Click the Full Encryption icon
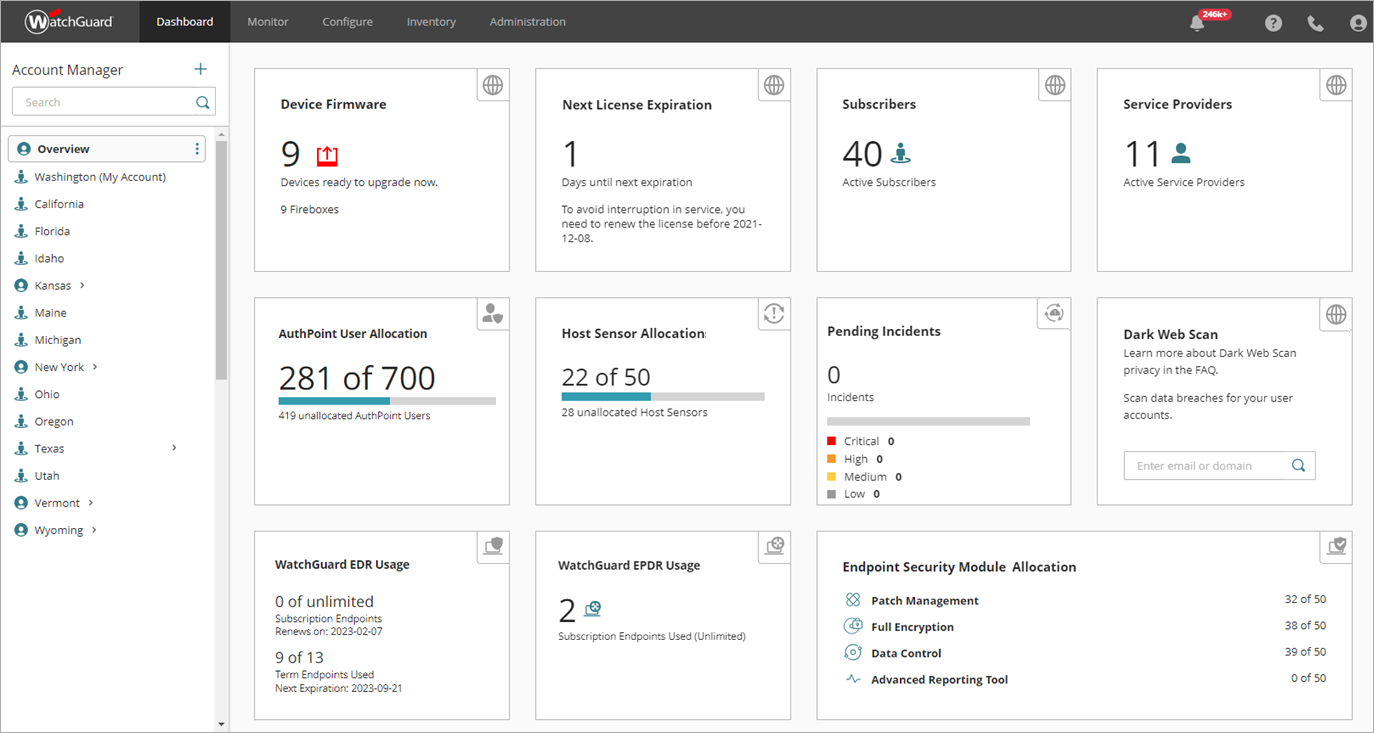Viewport: 1374px width, 733px height. pyautogui.click(x=853, y=626)
